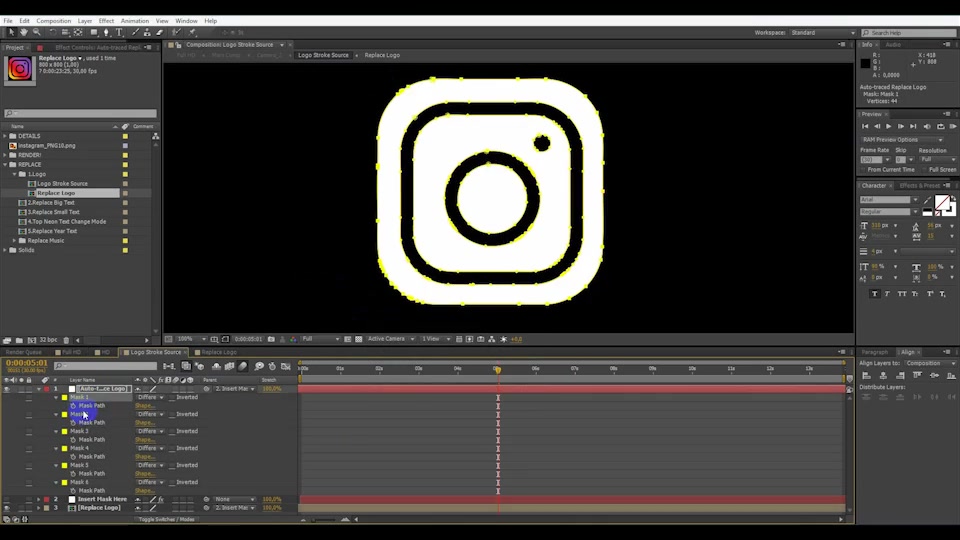Select the Eraser tool
Image resolution: width=960 pixels, height=540 pixels.
[159, 32]
